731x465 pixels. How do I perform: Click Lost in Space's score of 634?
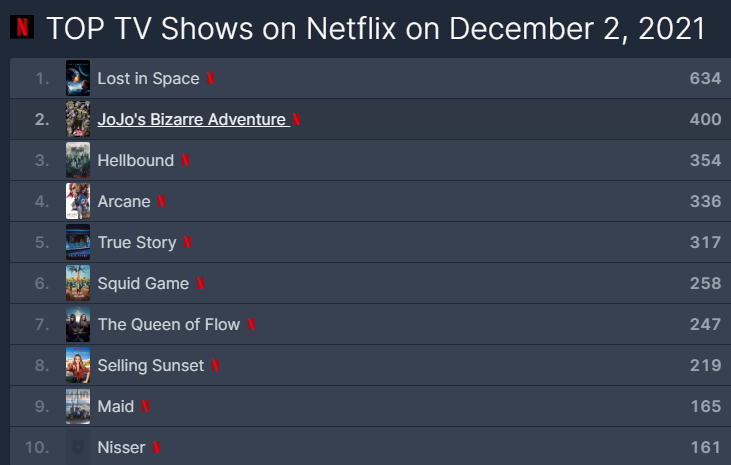(704, 79)
